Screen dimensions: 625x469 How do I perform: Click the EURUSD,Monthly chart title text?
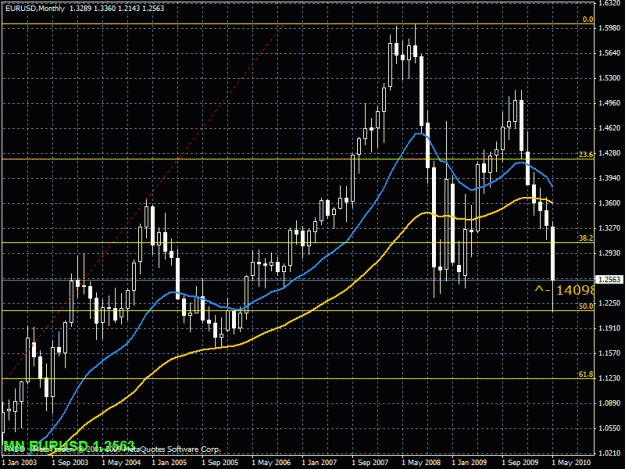tap(35, 8)
